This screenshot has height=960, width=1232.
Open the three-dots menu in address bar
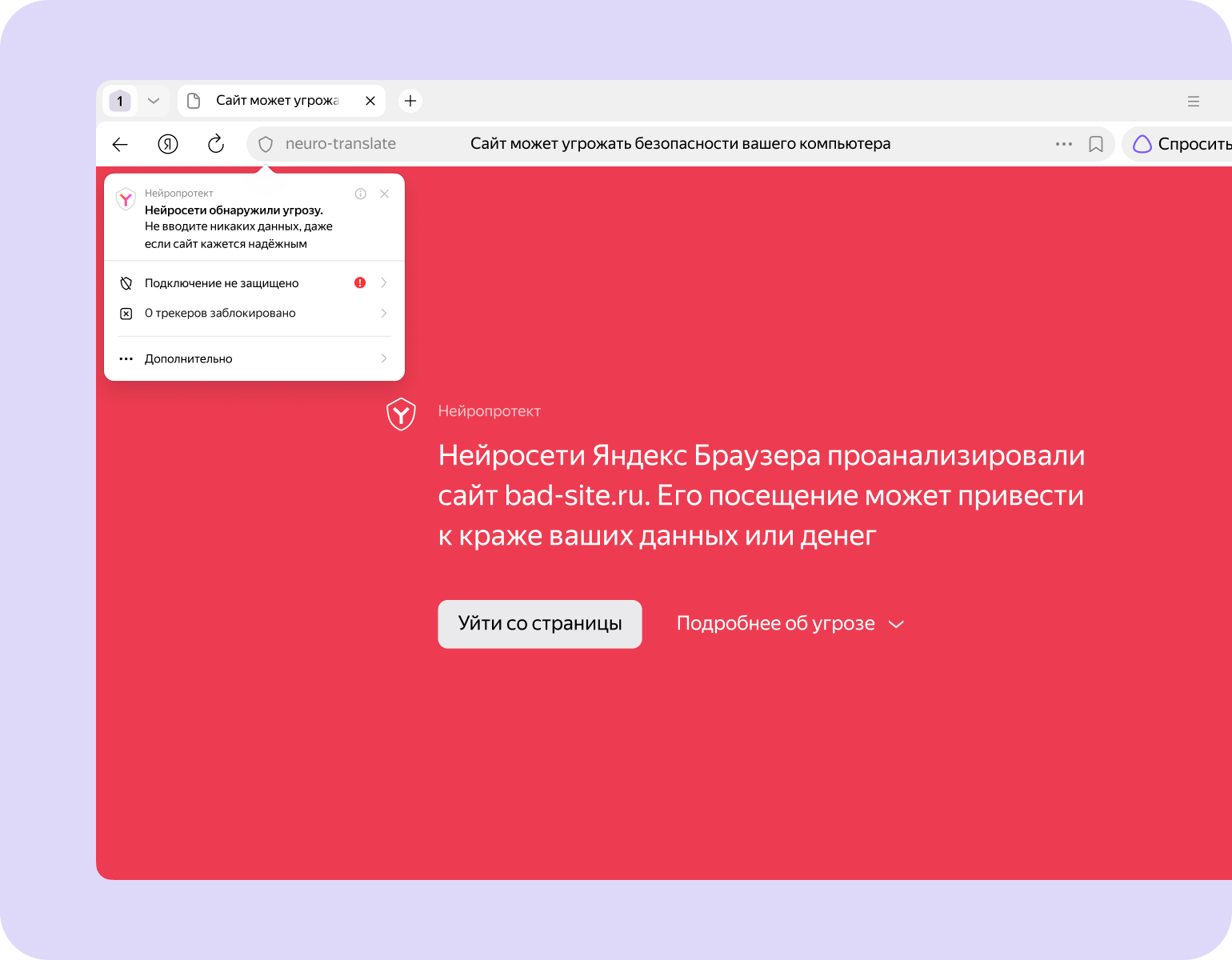pyautogui.click(x=1064, y=144)
